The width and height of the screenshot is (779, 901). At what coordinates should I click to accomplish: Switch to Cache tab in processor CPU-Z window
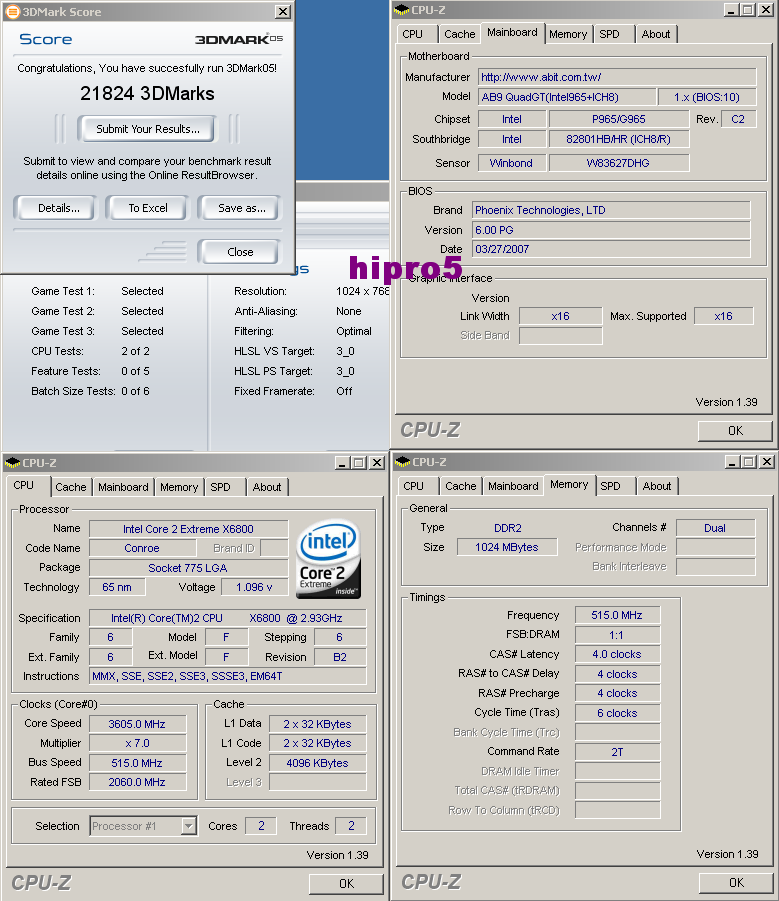71,487
